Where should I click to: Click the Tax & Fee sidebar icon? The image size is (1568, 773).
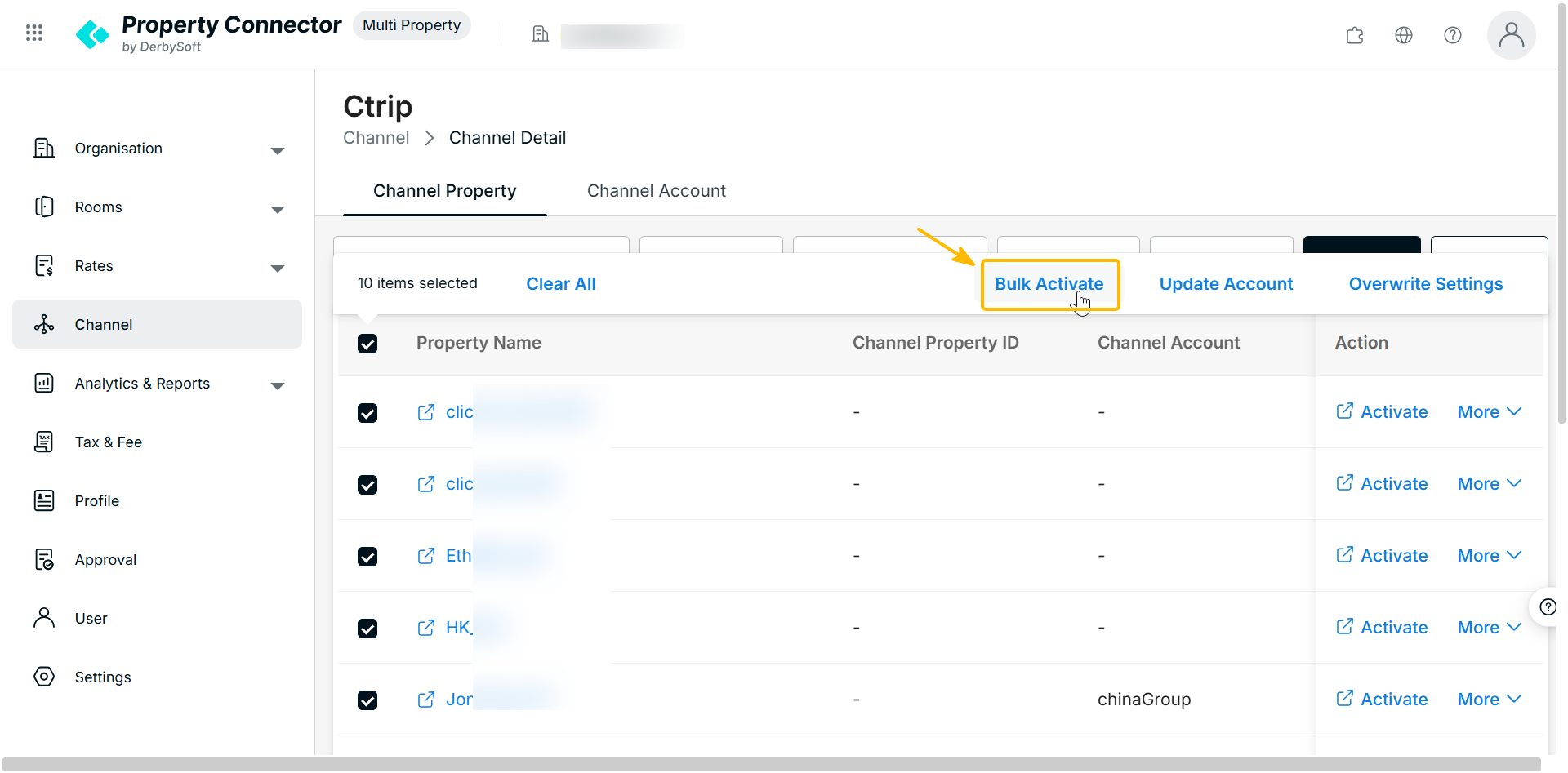tap(44, 442)
